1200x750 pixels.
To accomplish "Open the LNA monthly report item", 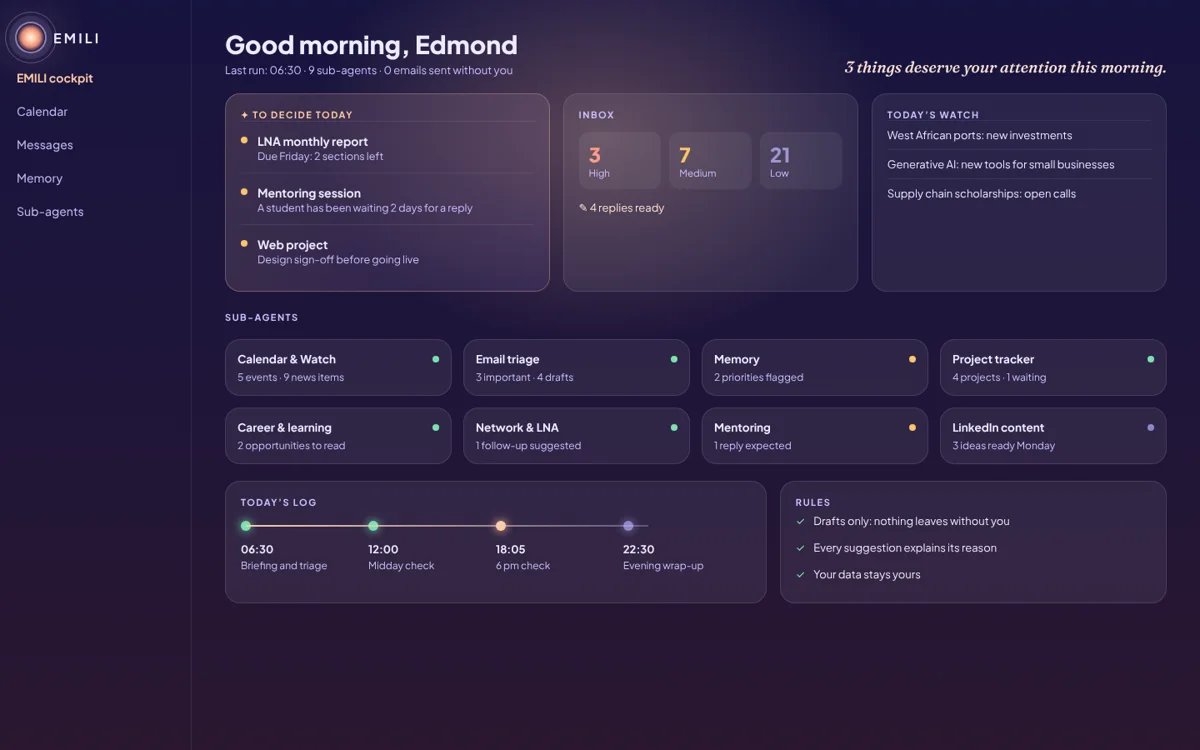I will pos(387,148).
